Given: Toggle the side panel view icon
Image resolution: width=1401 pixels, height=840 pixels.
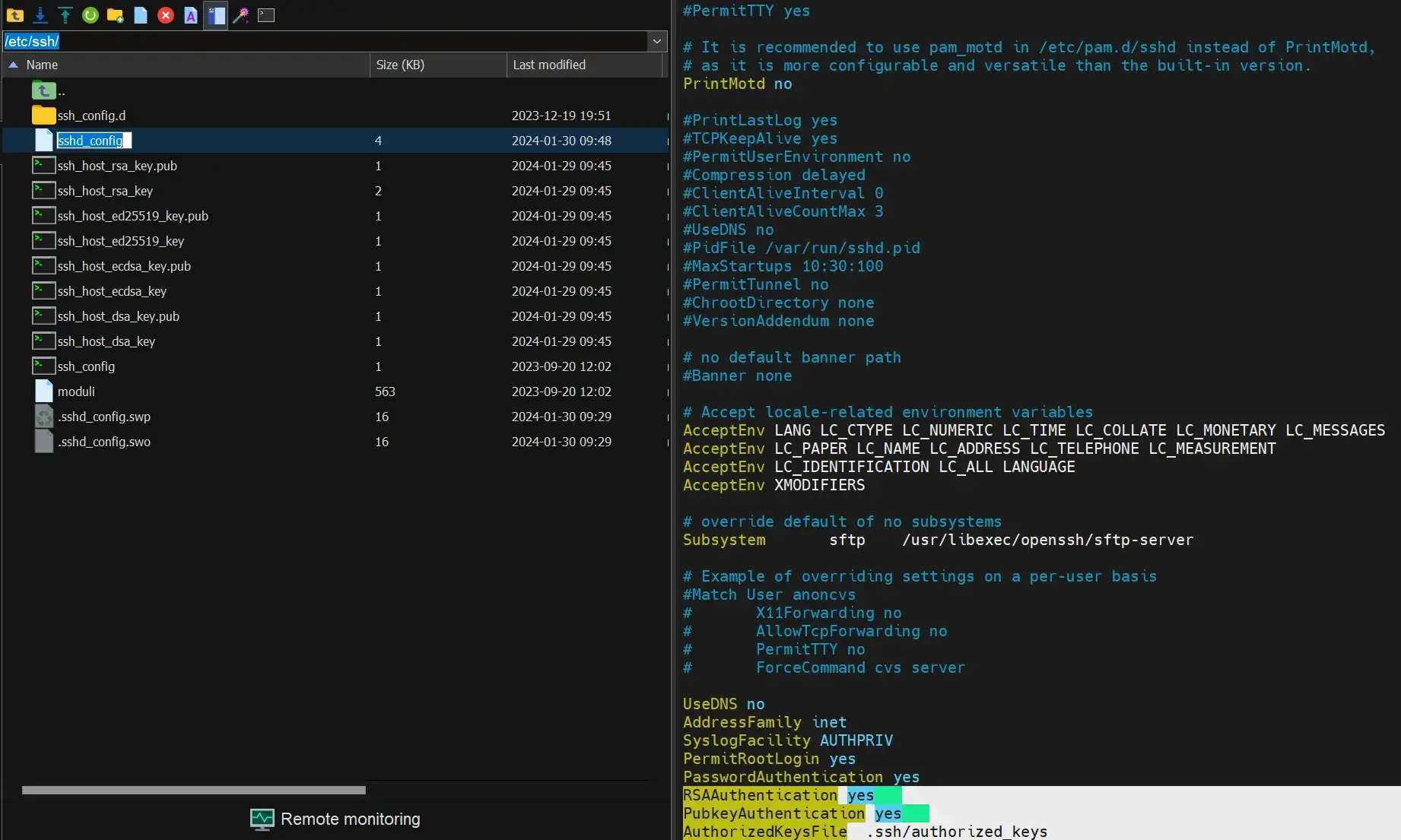Looking at the screenshot, I should (x=216, y=15).
